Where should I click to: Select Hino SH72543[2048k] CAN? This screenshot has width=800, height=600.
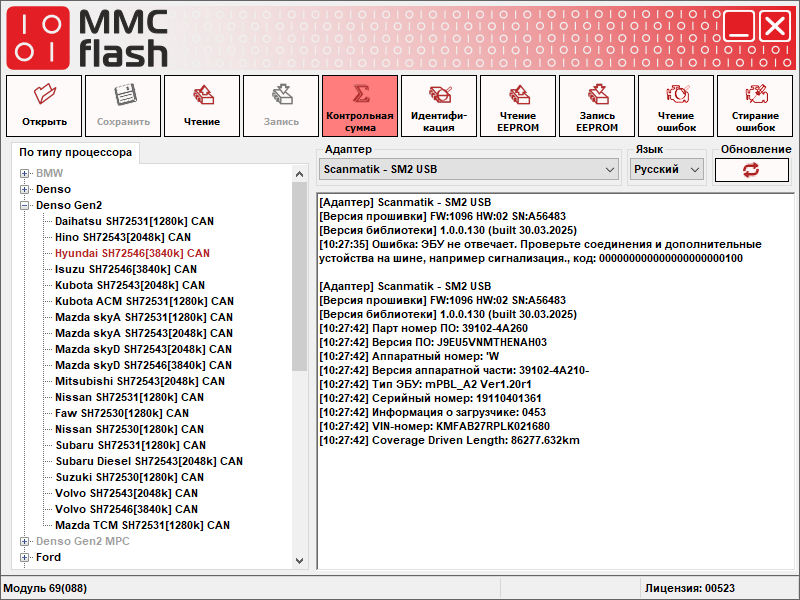point(123,237)
